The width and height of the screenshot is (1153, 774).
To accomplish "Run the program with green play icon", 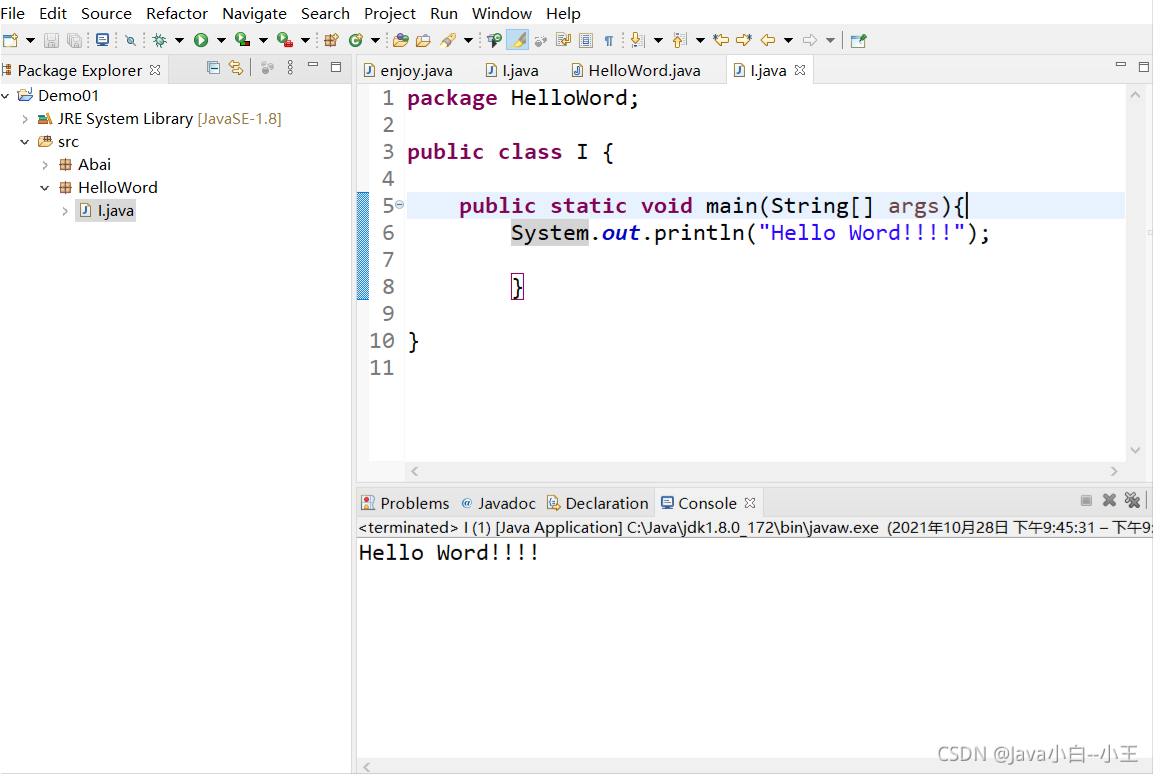I will 201,40.
